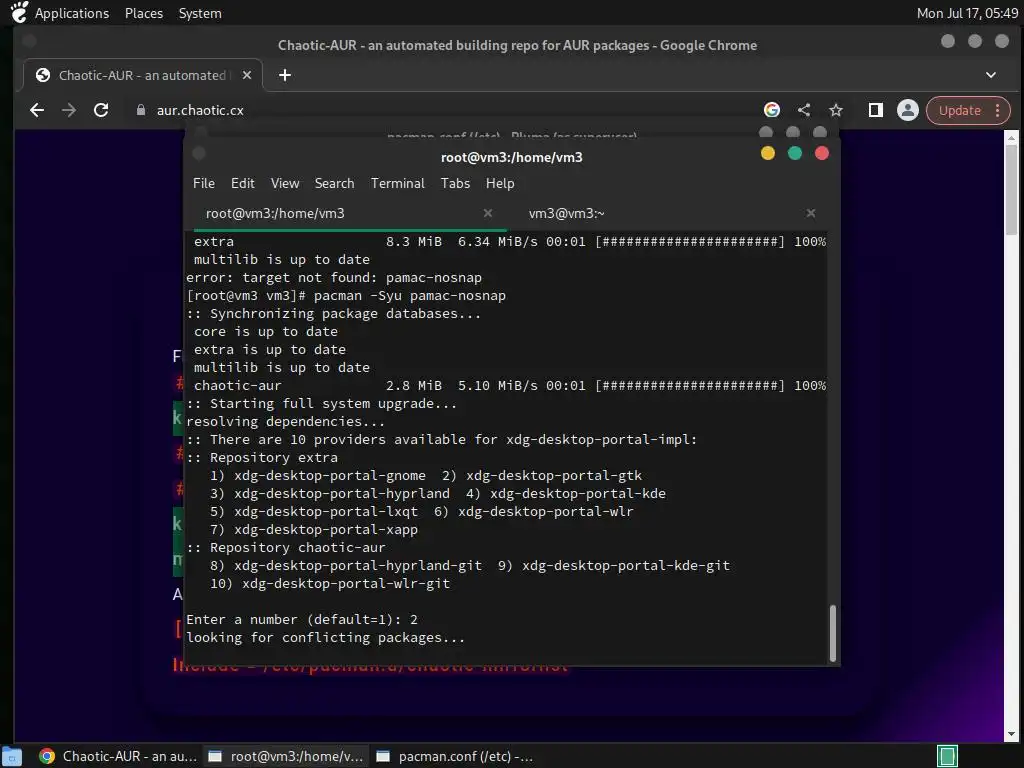The width and height of the screenshot is (1024, 768).
Task: Click 'xdg-desktop-portal-gnome' option text
Action: (330, 475)
